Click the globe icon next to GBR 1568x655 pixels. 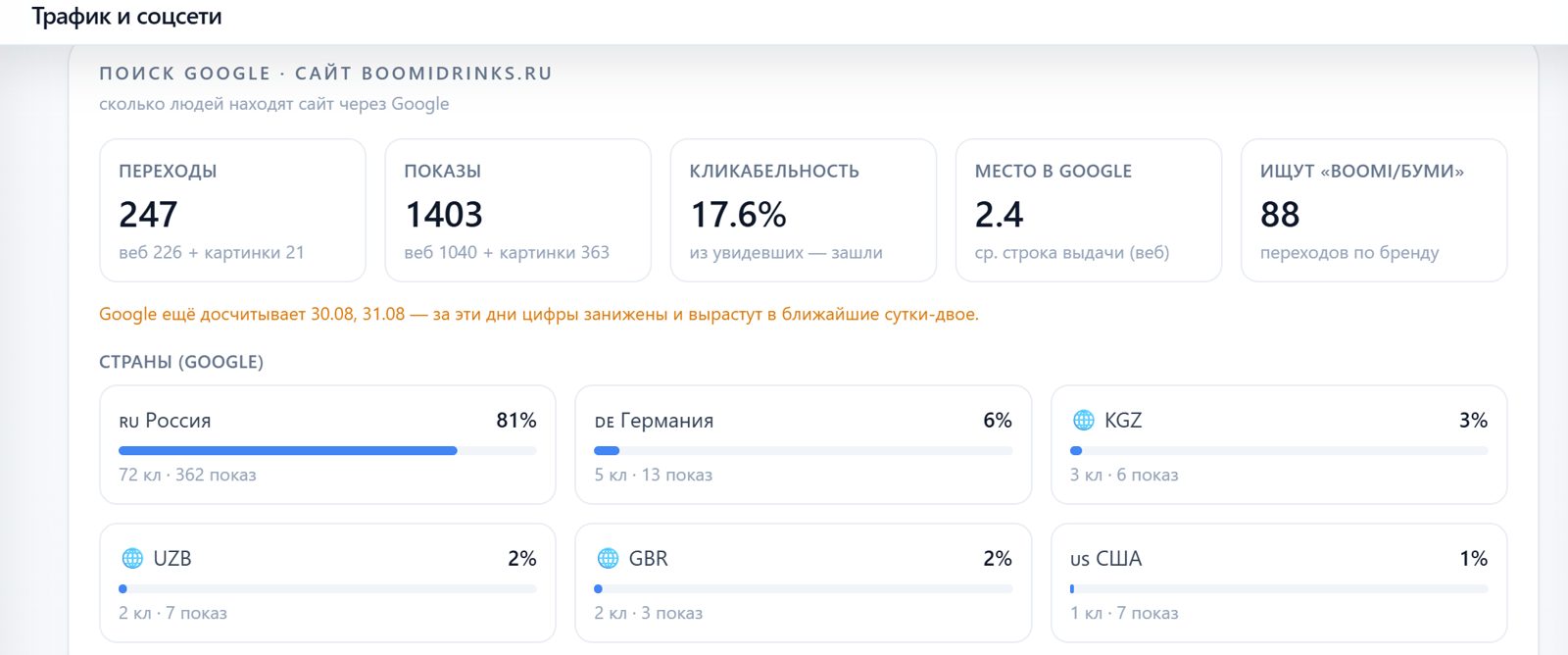608,559
